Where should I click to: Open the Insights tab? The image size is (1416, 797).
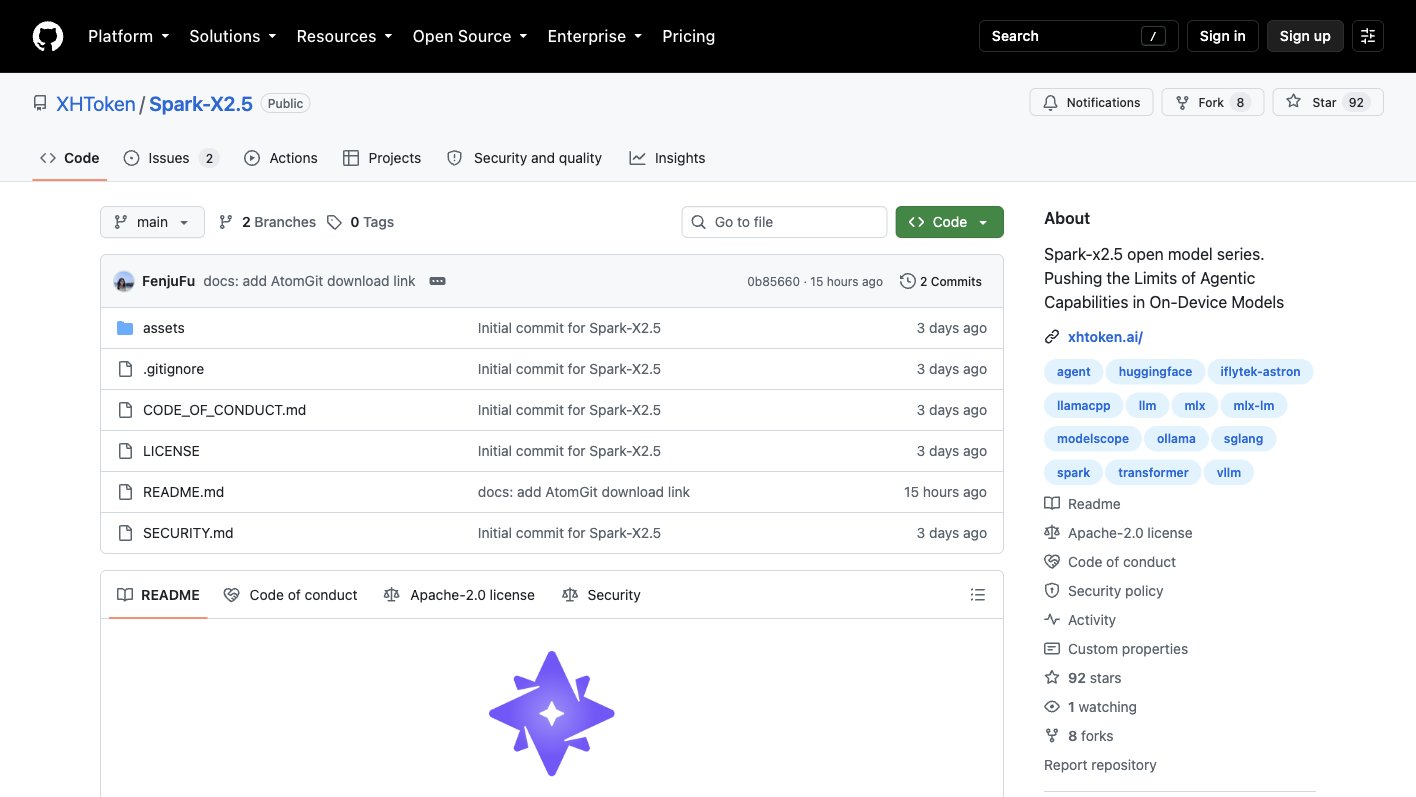tap(667, 158)
